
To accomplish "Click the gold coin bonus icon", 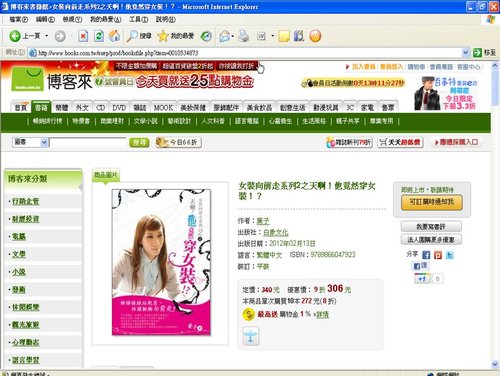I will (x=249, y=314).
